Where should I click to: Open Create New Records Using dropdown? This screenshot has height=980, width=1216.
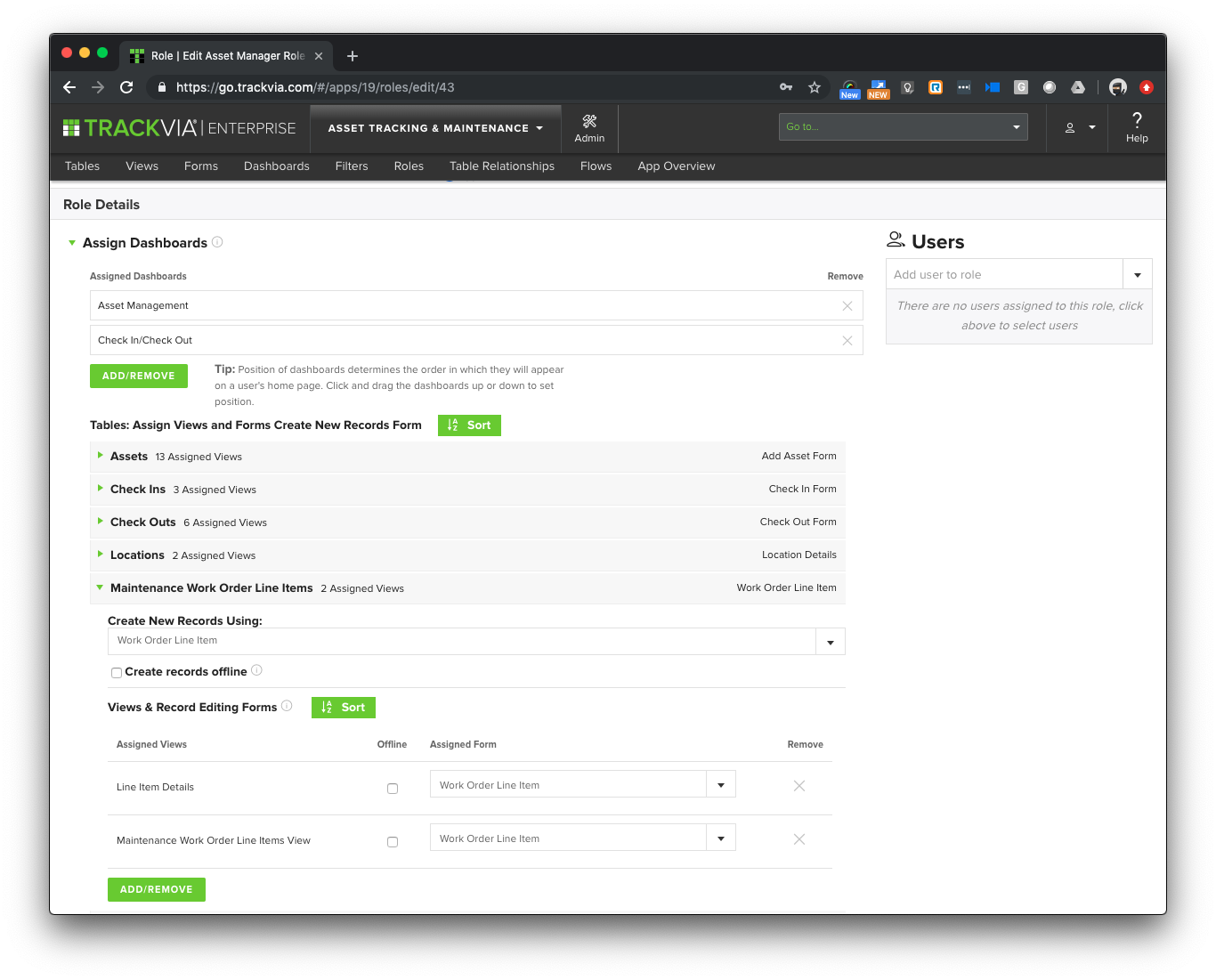point(831,642)
